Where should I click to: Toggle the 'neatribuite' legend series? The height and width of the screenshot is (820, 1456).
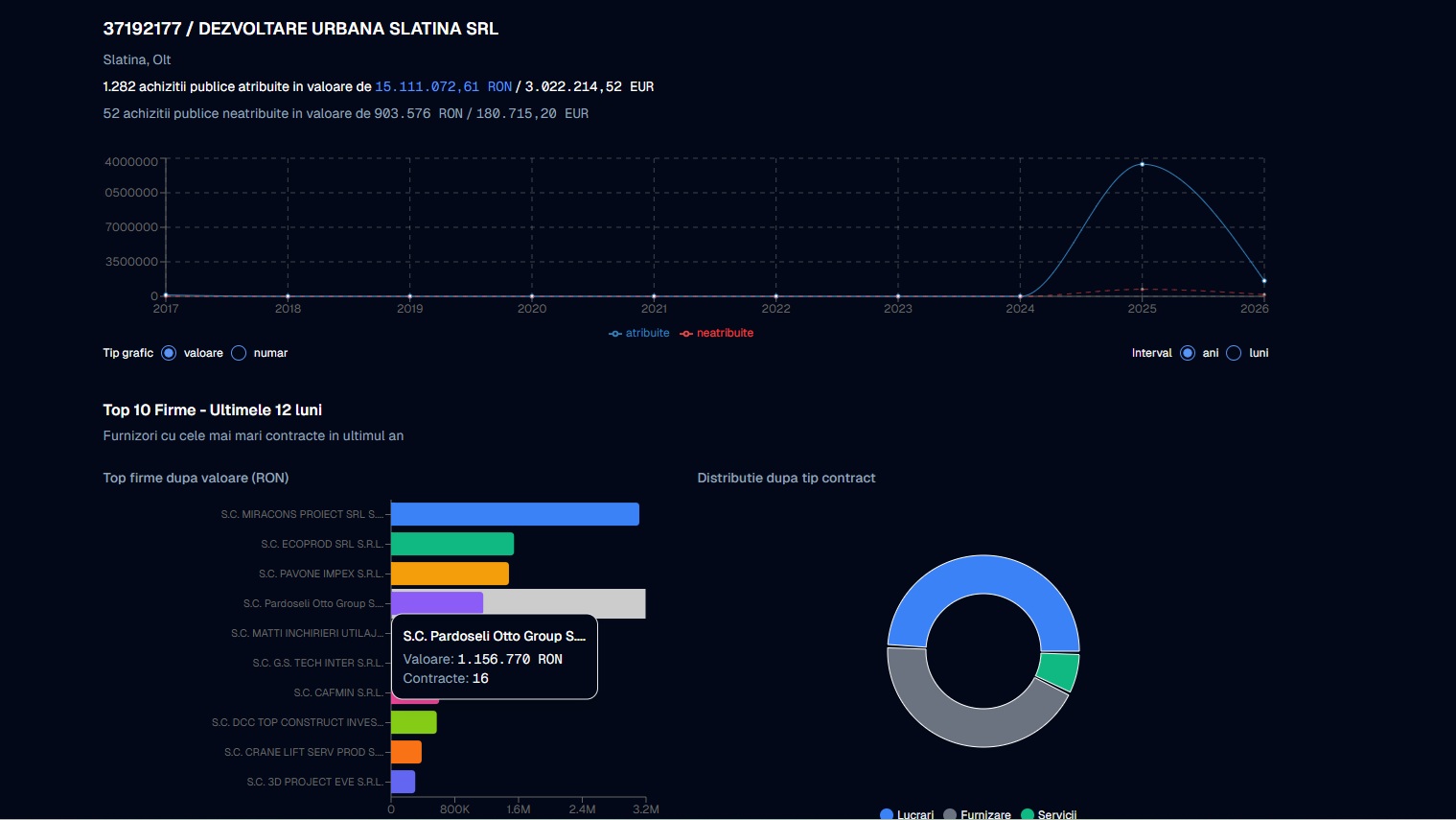coord(716,333)
